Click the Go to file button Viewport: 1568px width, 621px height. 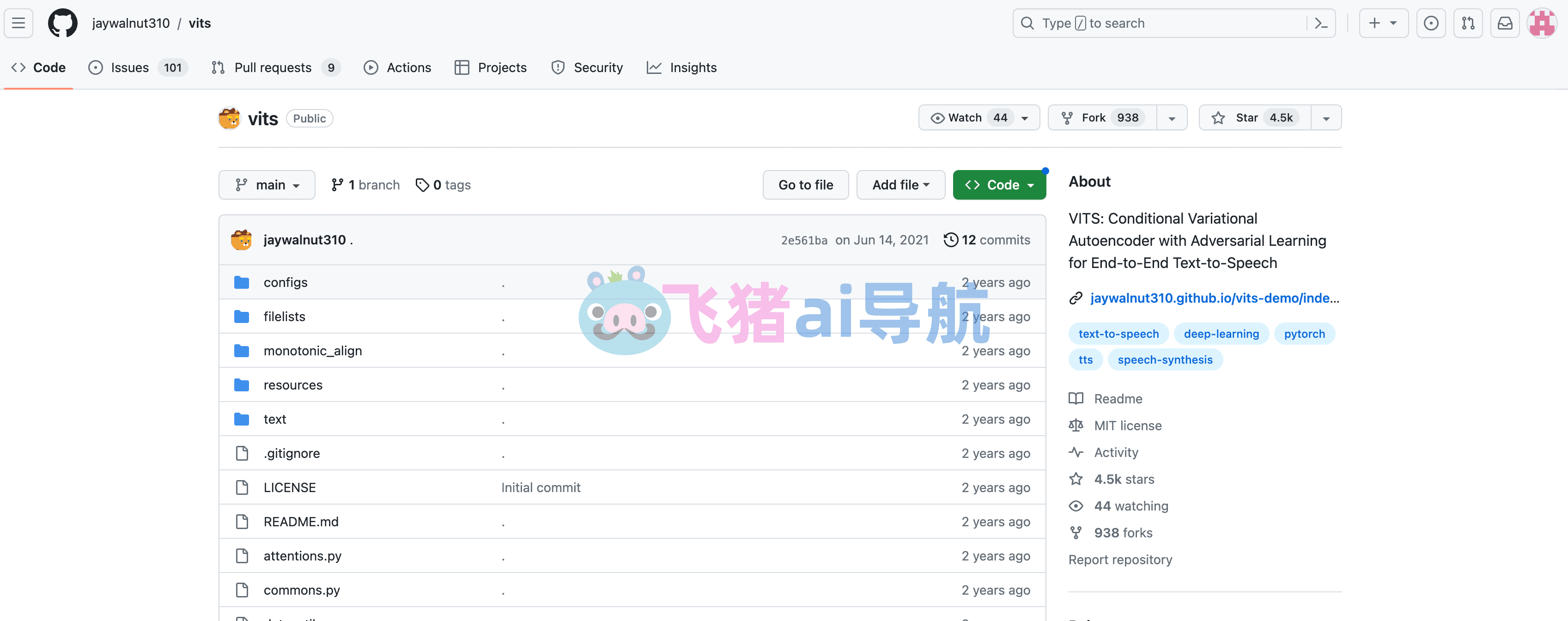coord(805,184)
